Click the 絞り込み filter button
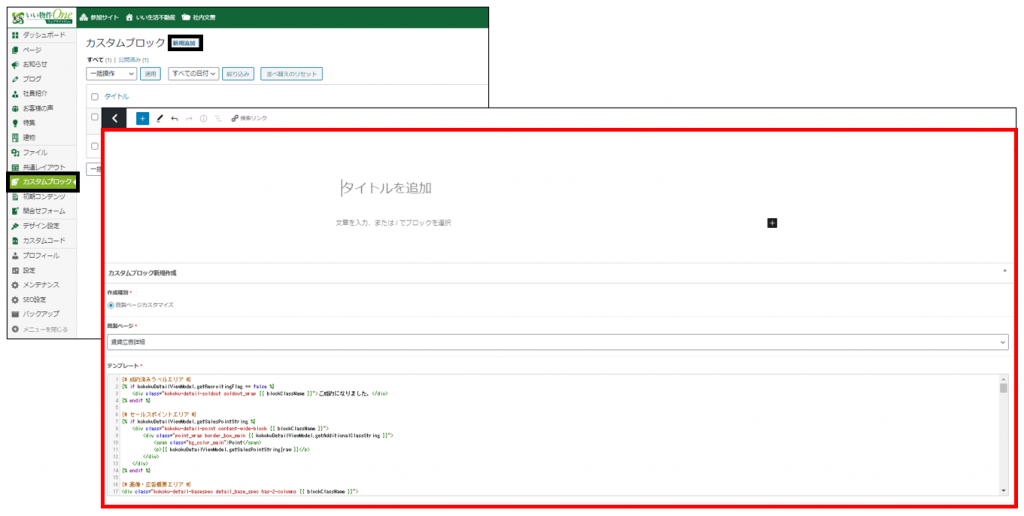Viewport: 1024px width, 516px height. (238, 74)
